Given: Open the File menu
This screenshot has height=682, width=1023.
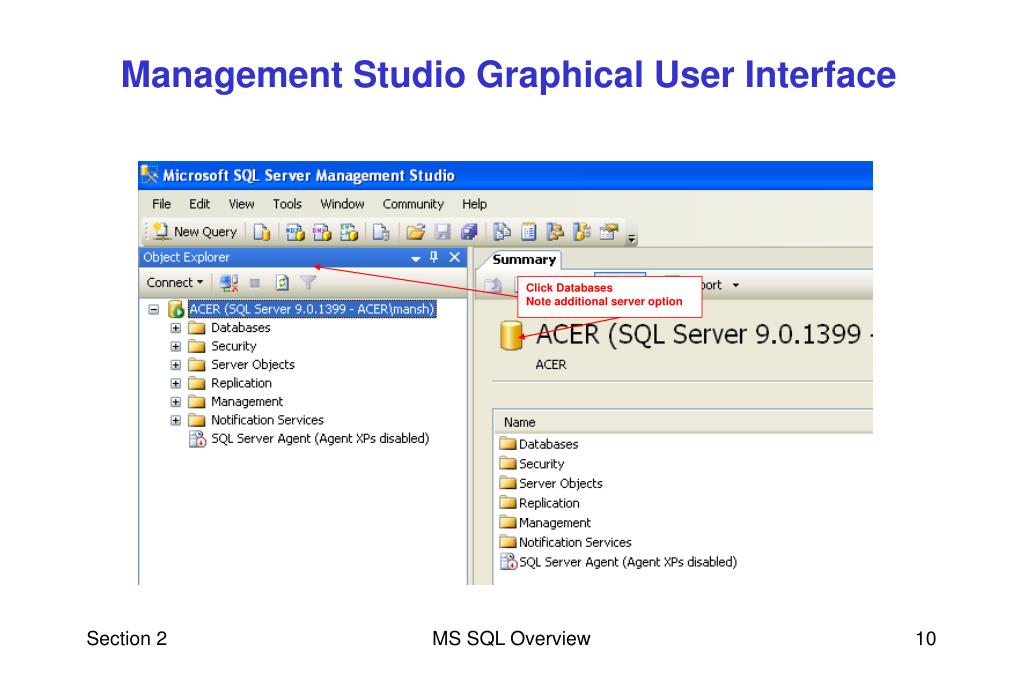Looking at the screenshot, I should click(x=161, y=204).
